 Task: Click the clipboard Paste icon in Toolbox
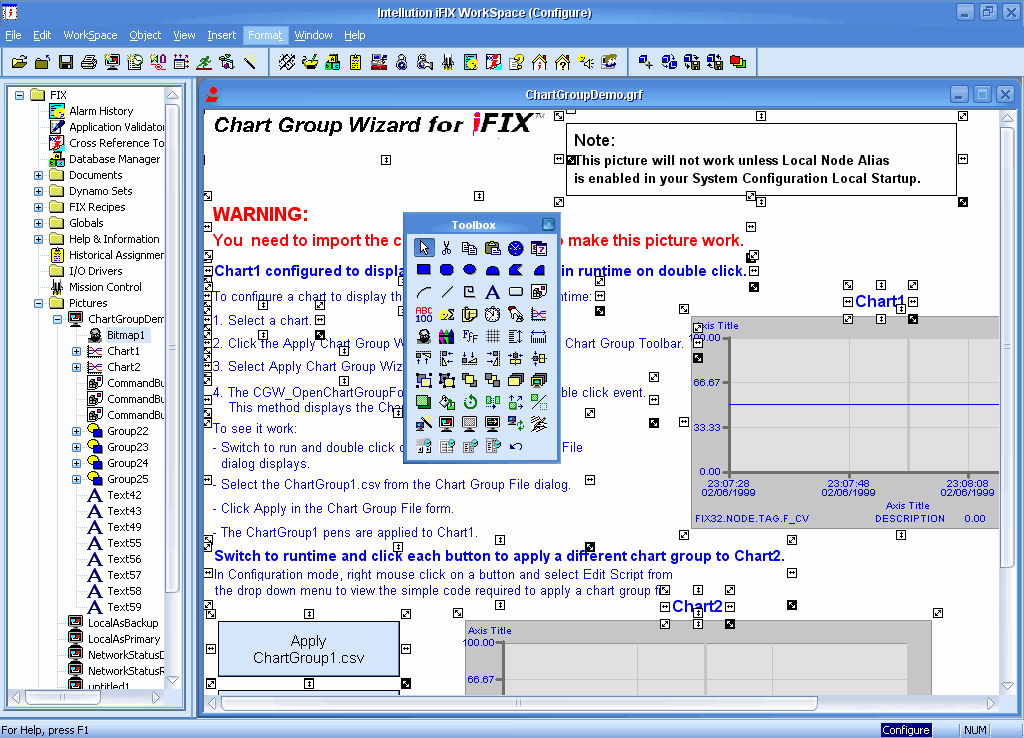pyautogui.click(x=492, y=248)
